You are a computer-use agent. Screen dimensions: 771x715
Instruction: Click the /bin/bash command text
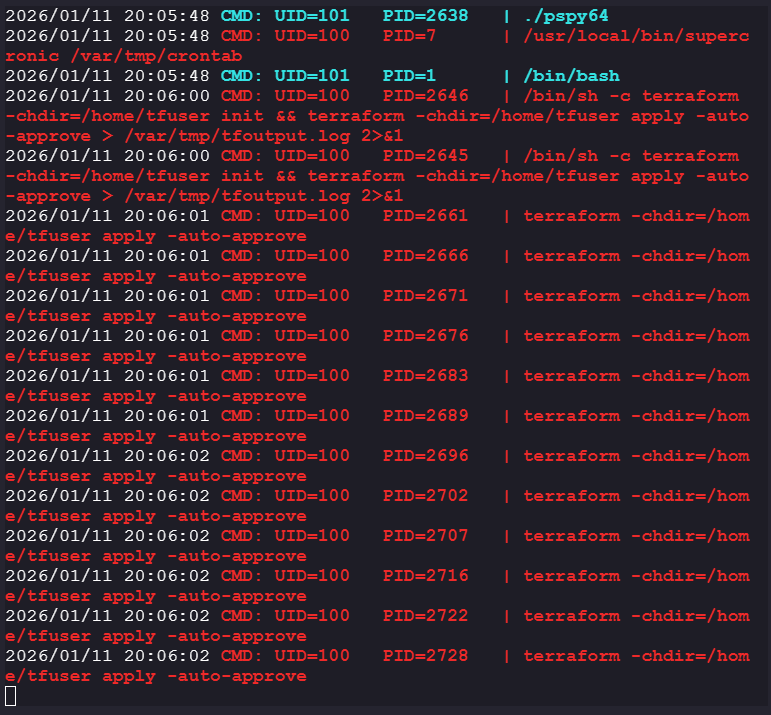point(571,76)
